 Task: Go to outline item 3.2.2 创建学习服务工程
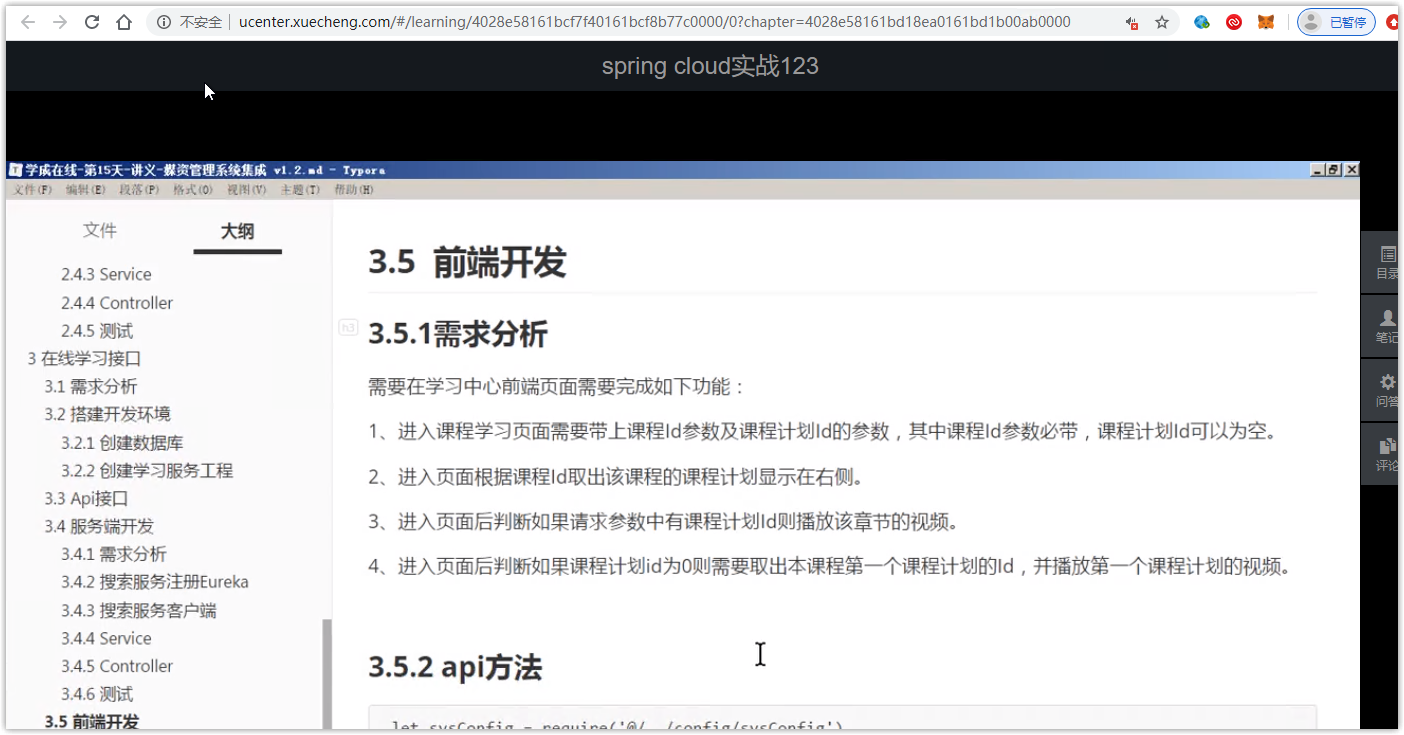(147, 470)
